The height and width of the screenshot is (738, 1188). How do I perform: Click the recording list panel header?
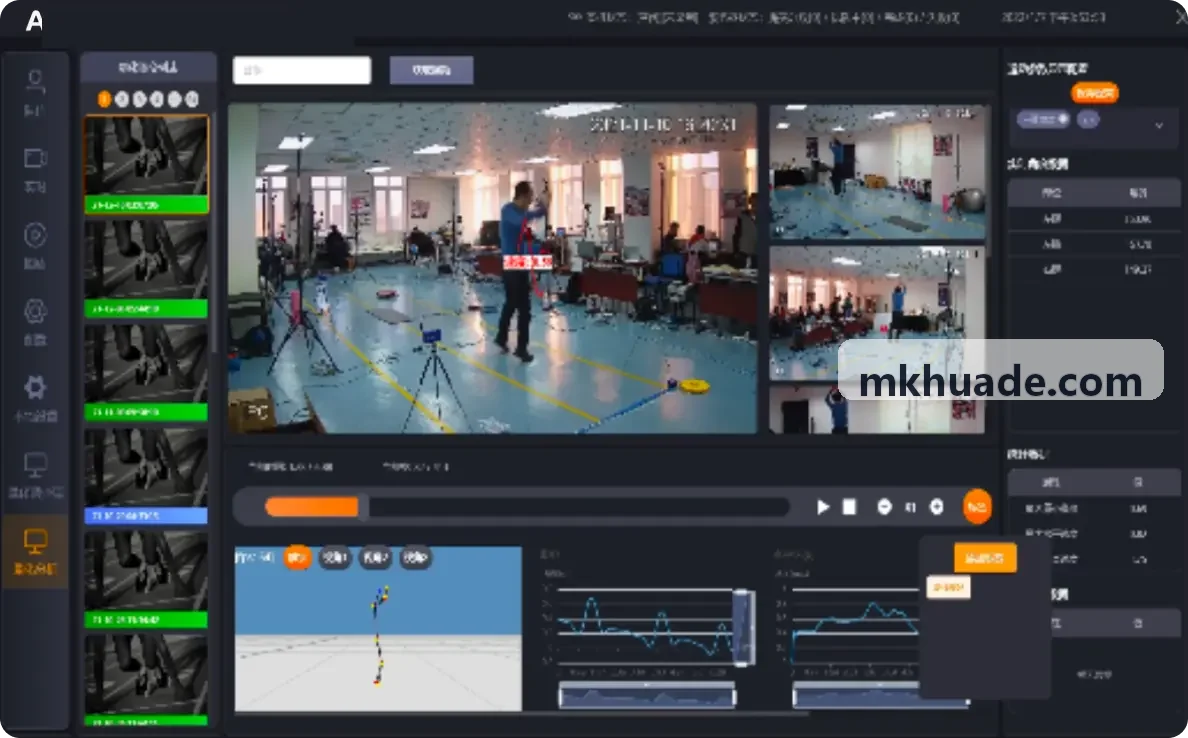tap(148, 67)
